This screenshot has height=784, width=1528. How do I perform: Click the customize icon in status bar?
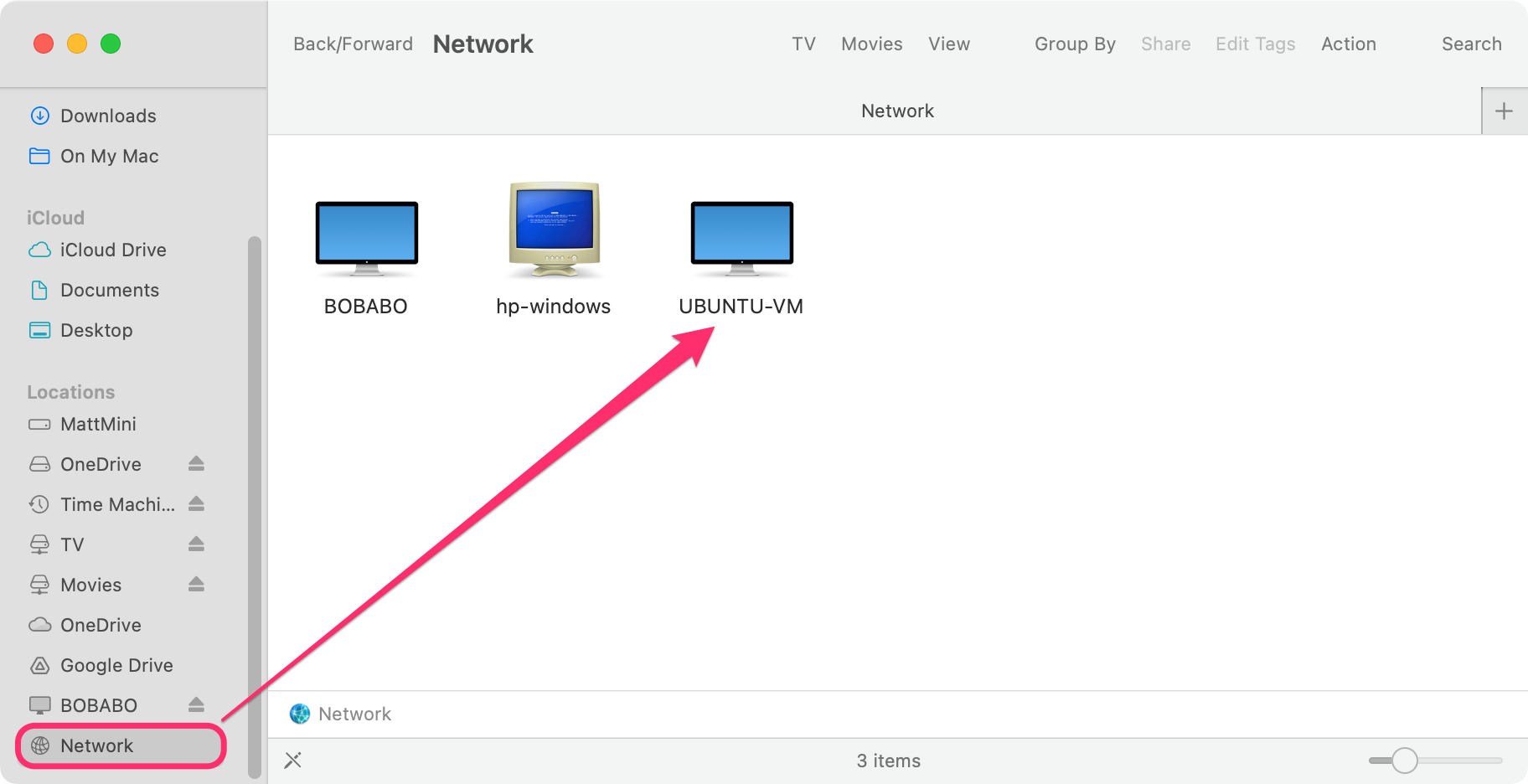pos(292,761)
